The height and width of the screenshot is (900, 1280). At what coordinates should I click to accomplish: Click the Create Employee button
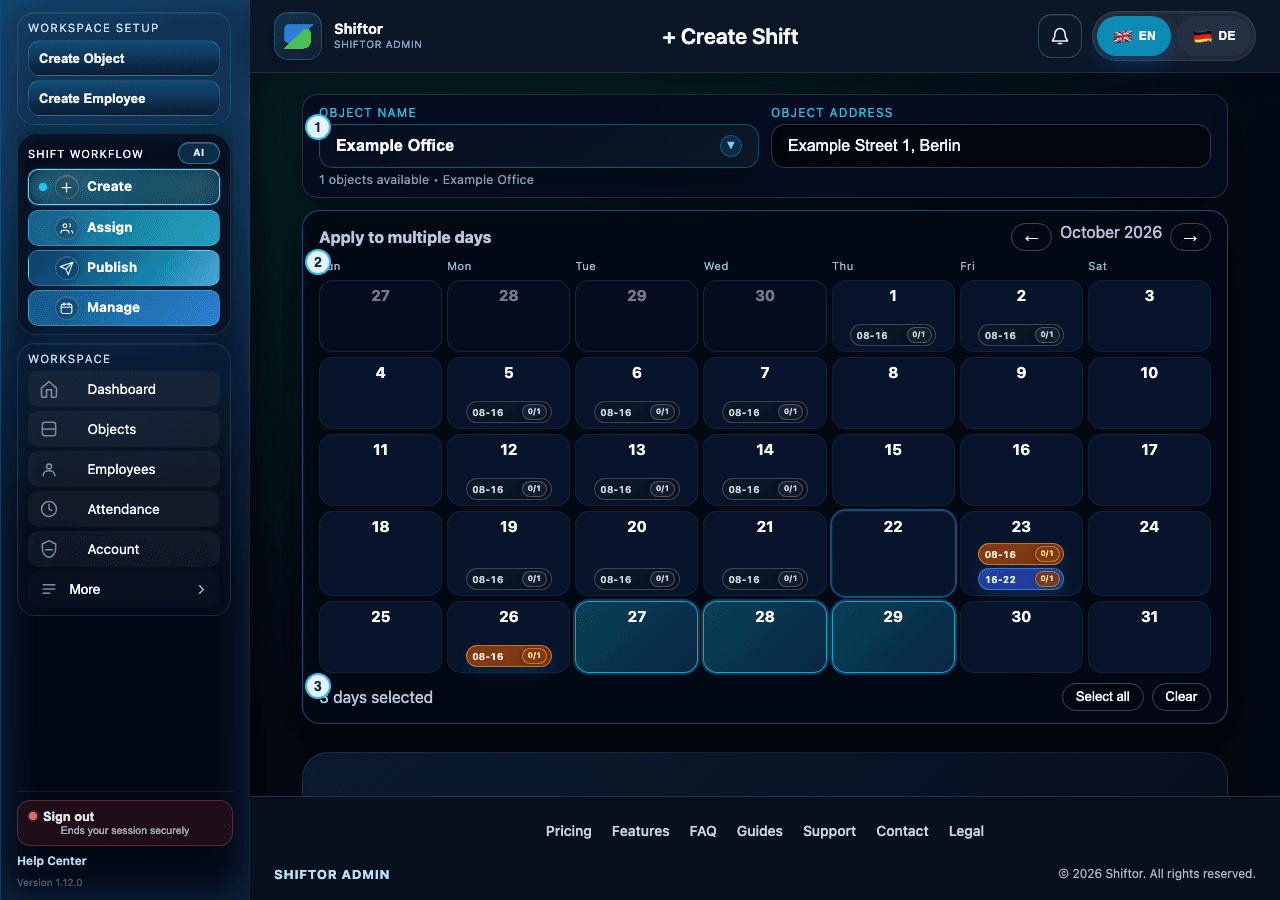click(x=124, y=98)
